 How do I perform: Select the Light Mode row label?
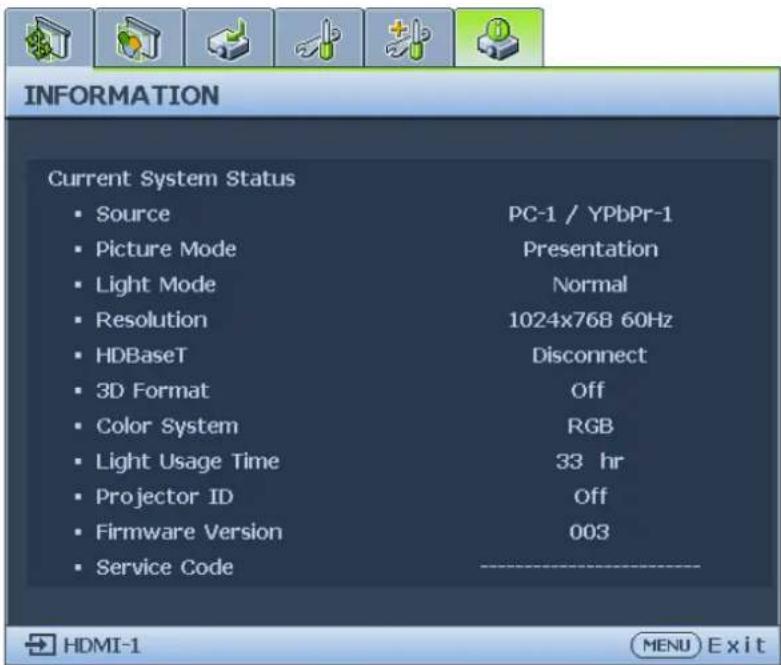pos(156,285)
